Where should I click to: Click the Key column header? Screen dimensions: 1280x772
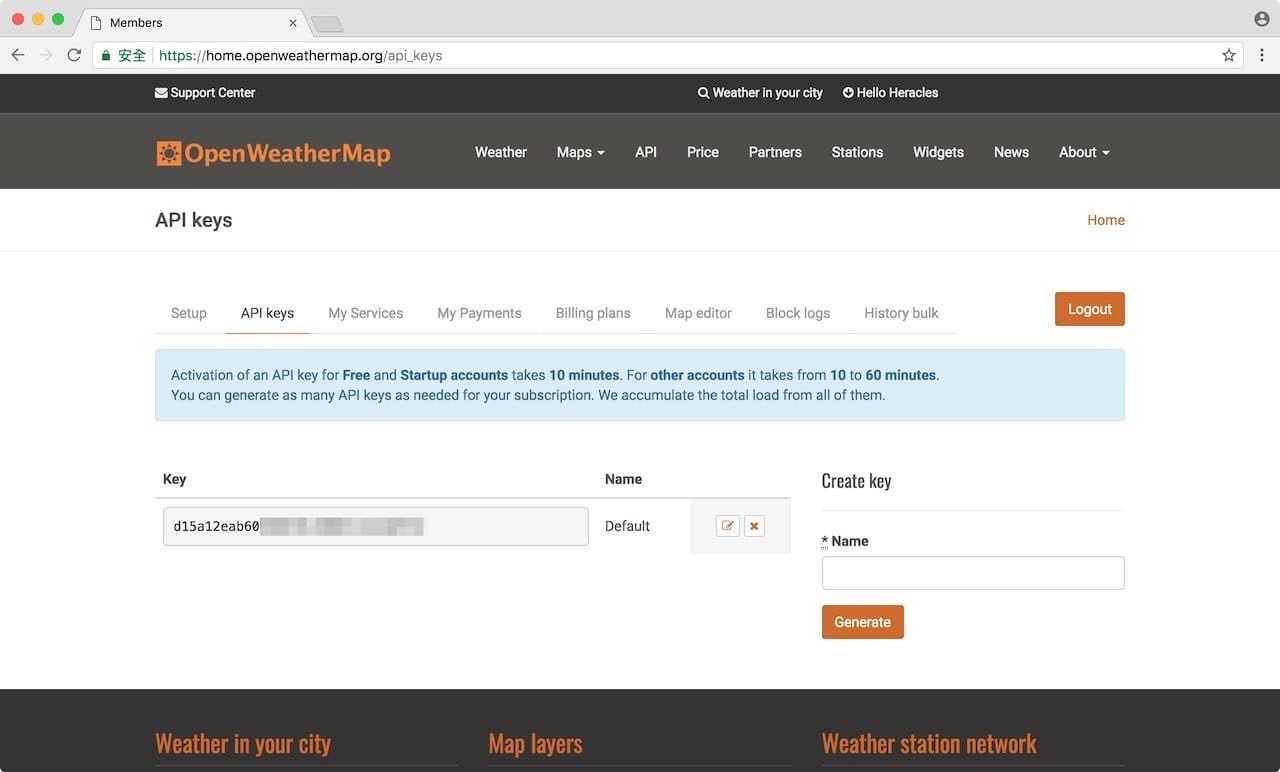(174, 479)
